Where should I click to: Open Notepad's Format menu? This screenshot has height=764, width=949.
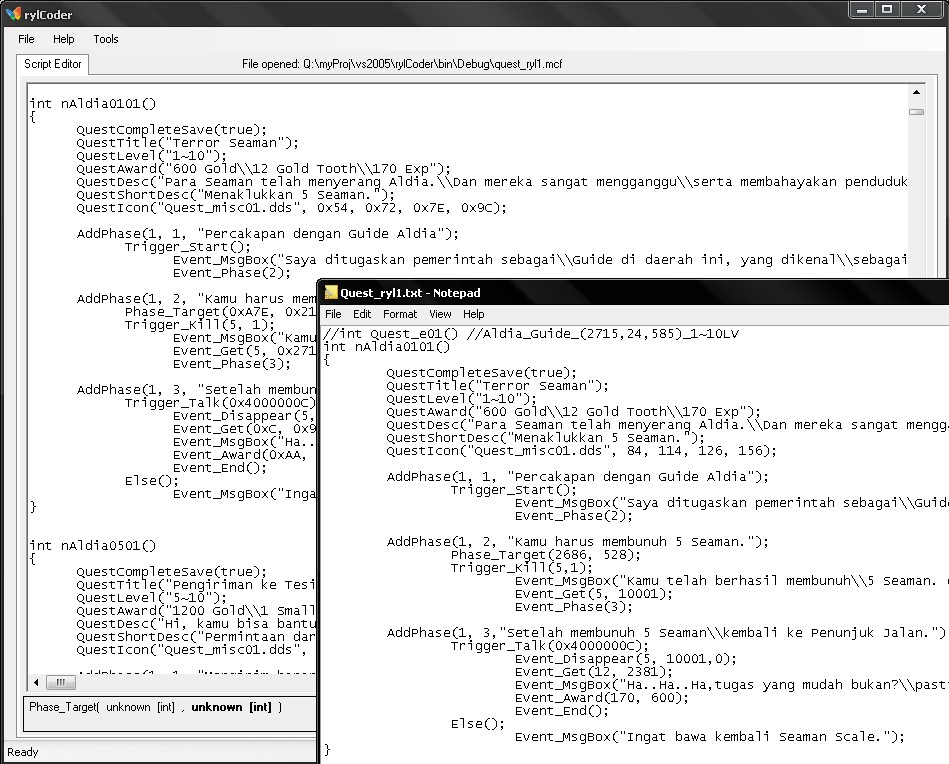pos(400,314)
